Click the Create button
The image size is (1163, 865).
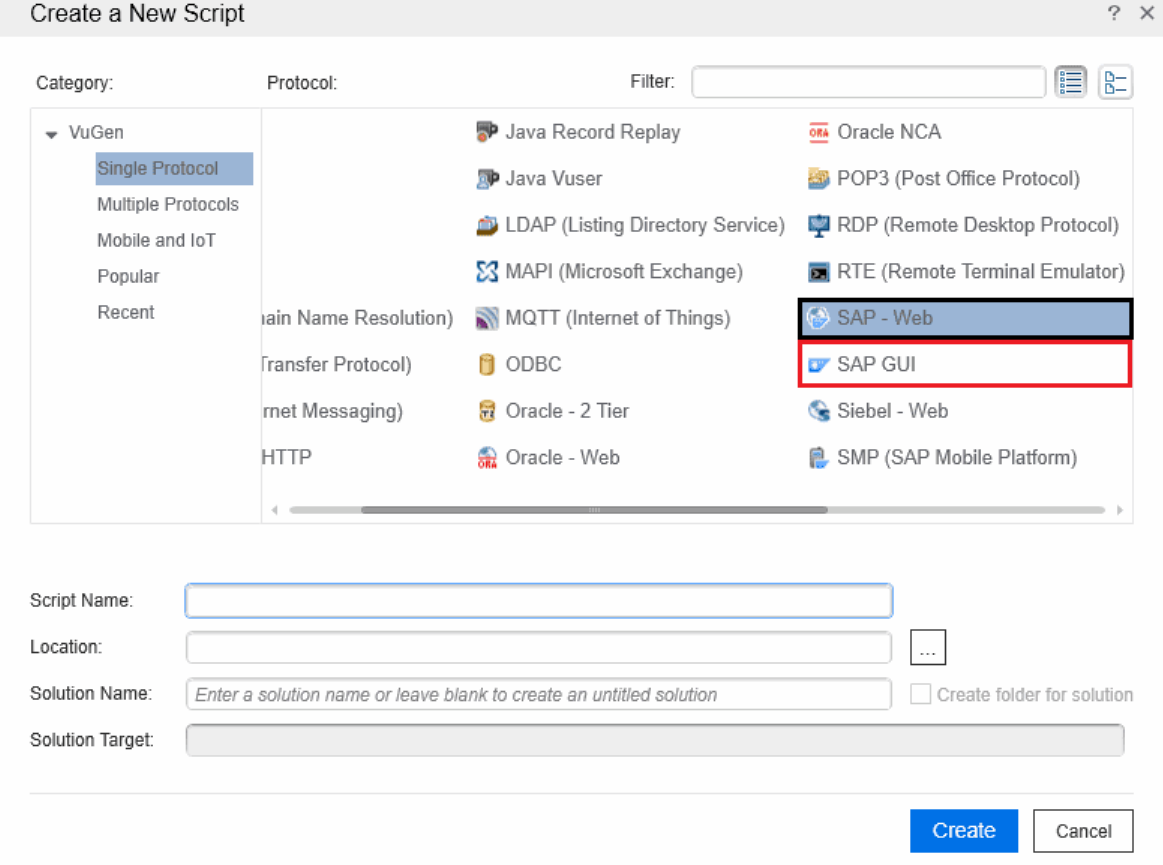963,830
